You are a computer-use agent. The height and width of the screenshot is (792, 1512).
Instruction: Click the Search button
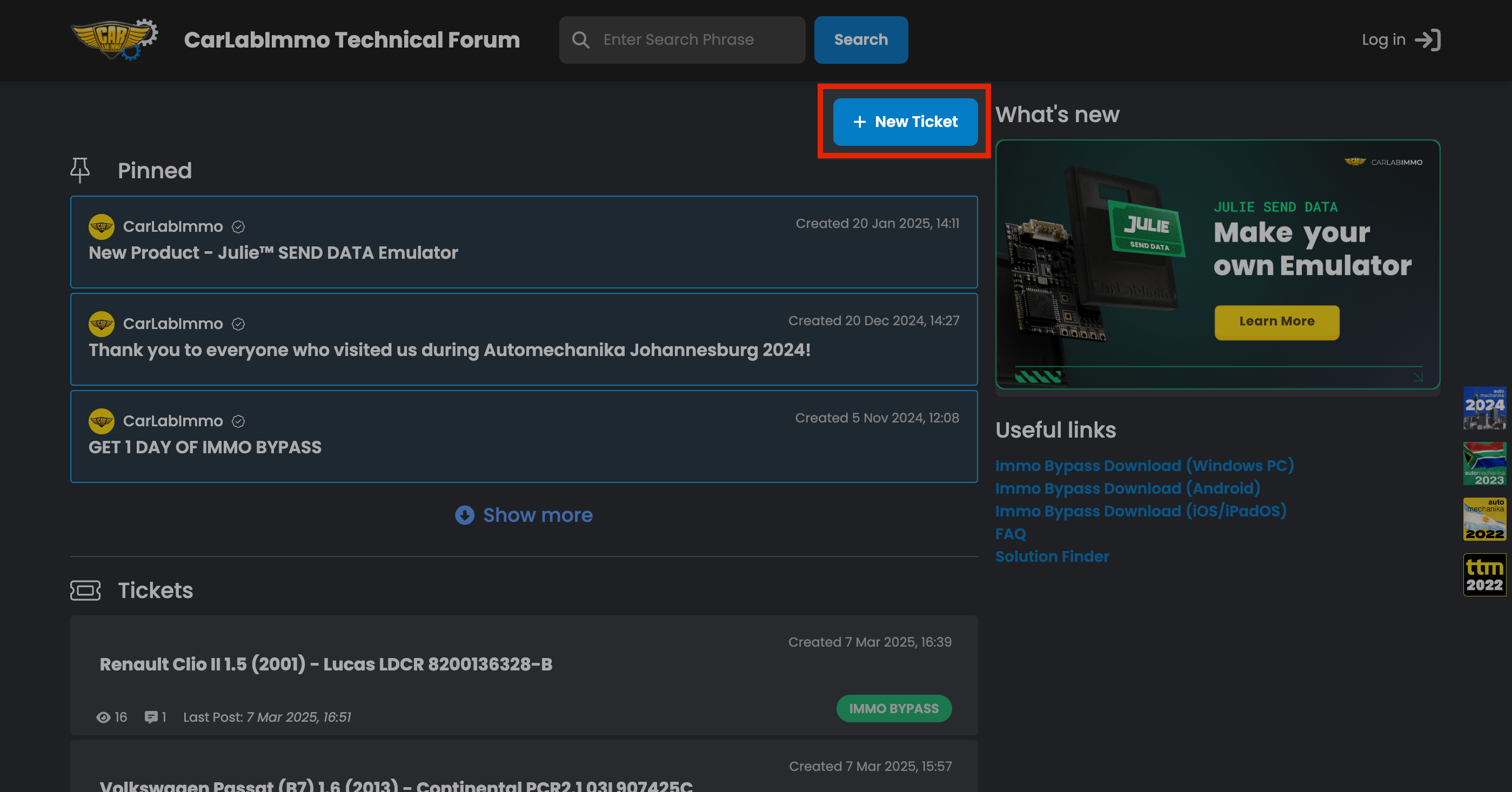click(861, 39)
